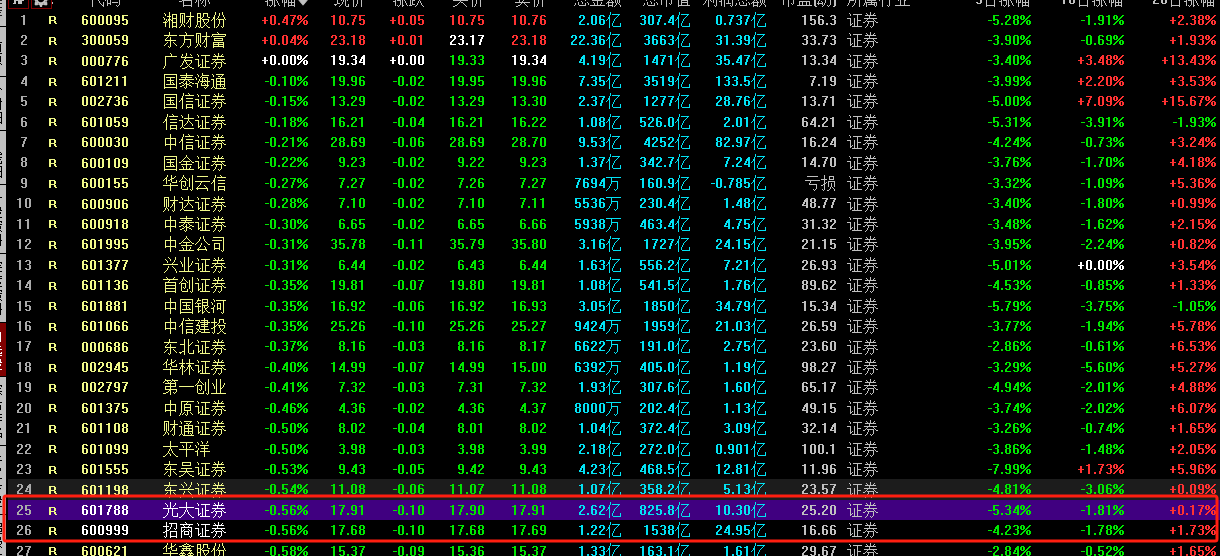Select stock name 第一创业
The image size is (1220, 556).
tap(195, 387)
